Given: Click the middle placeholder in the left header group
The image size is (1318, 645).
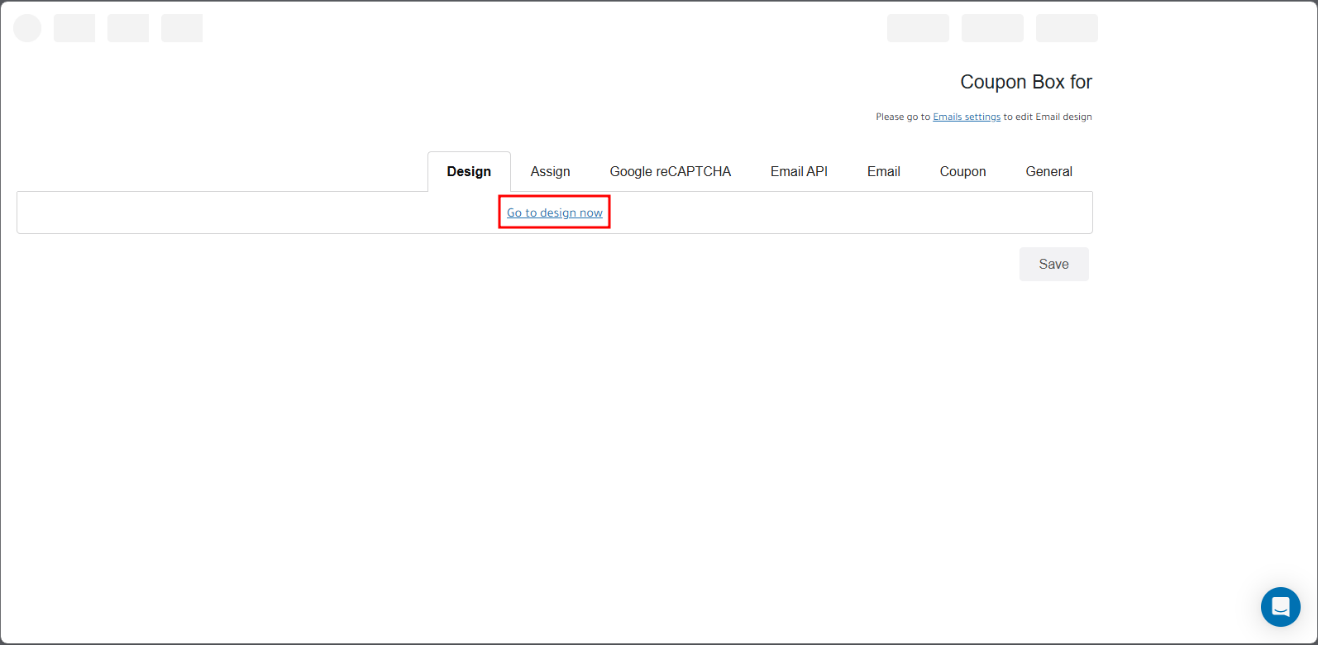Looking at the screenshot, I should coord(128,28).
